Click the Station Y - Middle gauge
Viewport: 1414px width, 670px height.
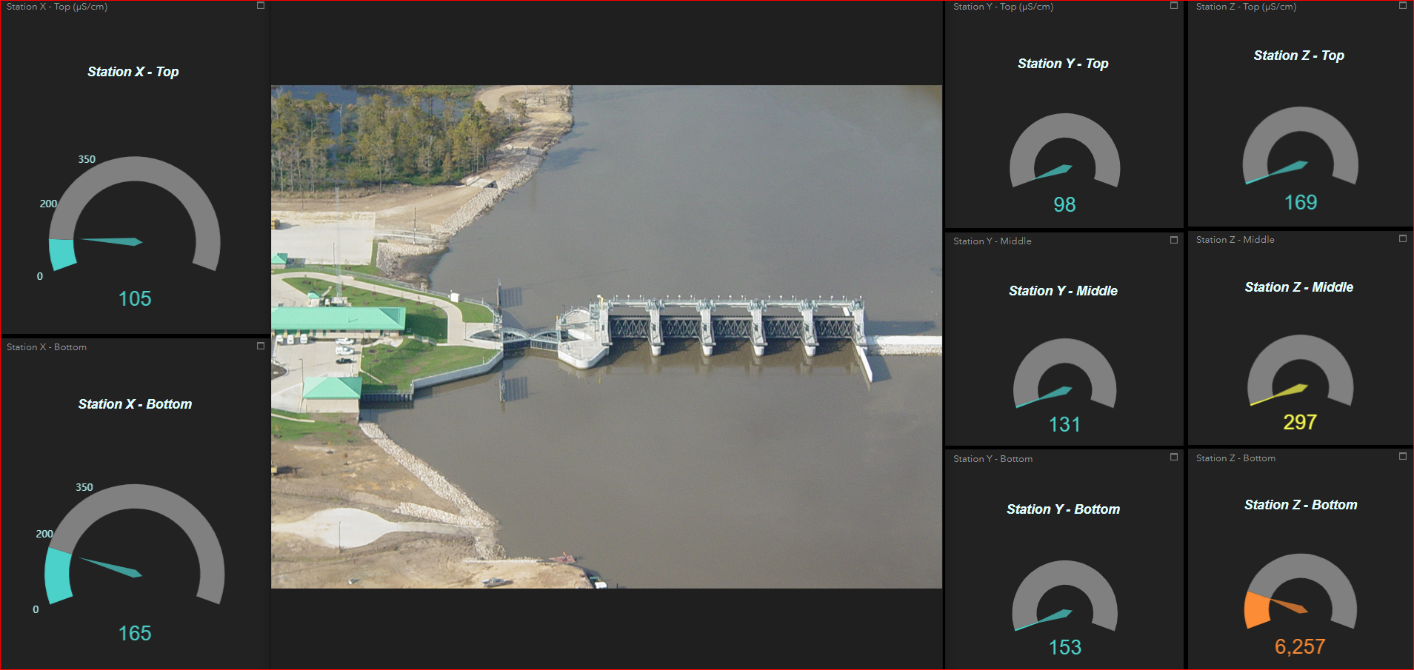tap(1064, 372)
